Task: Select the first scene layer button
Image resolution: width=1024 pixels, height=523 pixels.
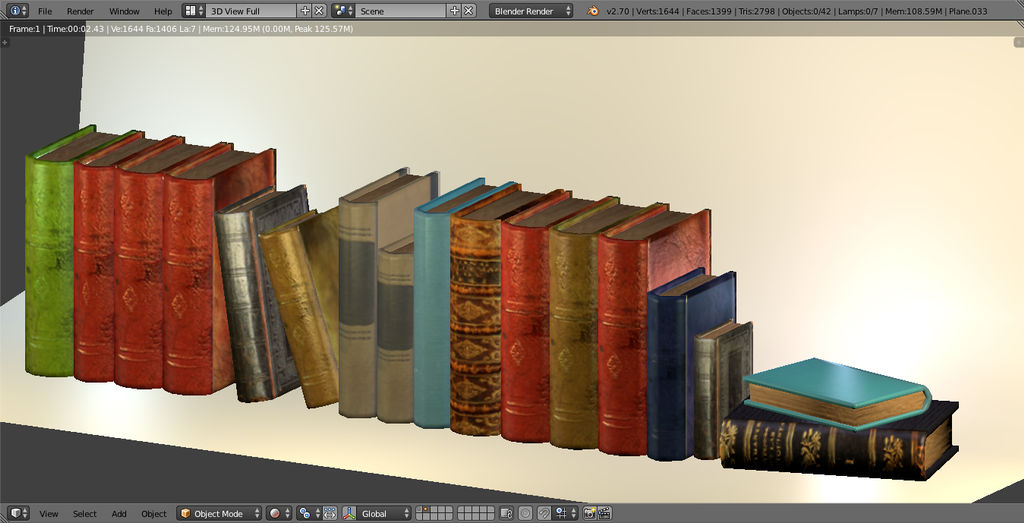Action: (x=420, y=510)
